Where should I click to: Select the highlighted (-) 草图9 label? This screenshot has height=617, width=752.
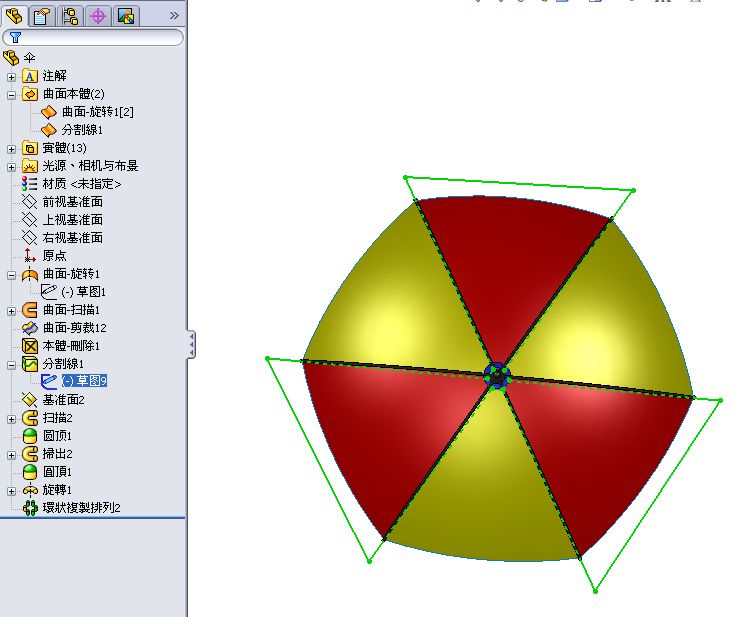click(84, 381)
